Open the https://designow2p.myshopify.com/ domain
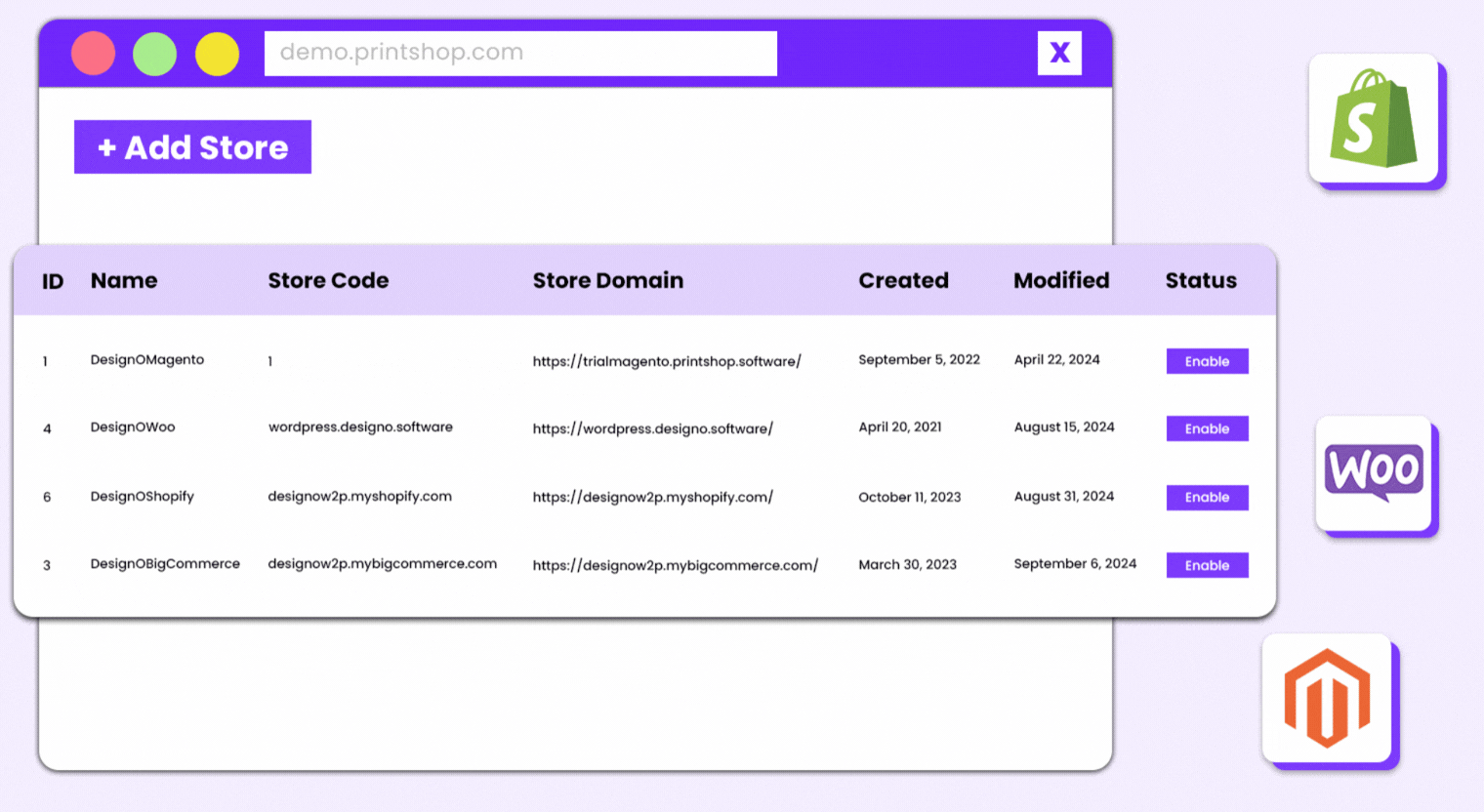The height and width of the screenshot is (812, 1484). [x=653, y=497]
